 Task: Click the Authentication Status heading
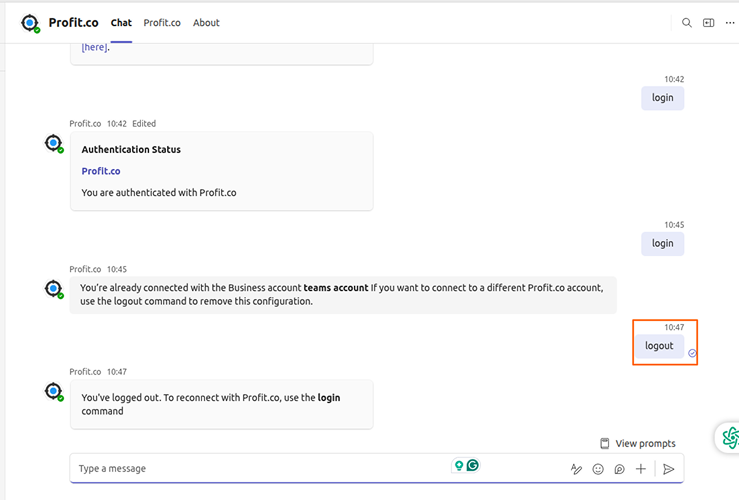tap(131, 149)
